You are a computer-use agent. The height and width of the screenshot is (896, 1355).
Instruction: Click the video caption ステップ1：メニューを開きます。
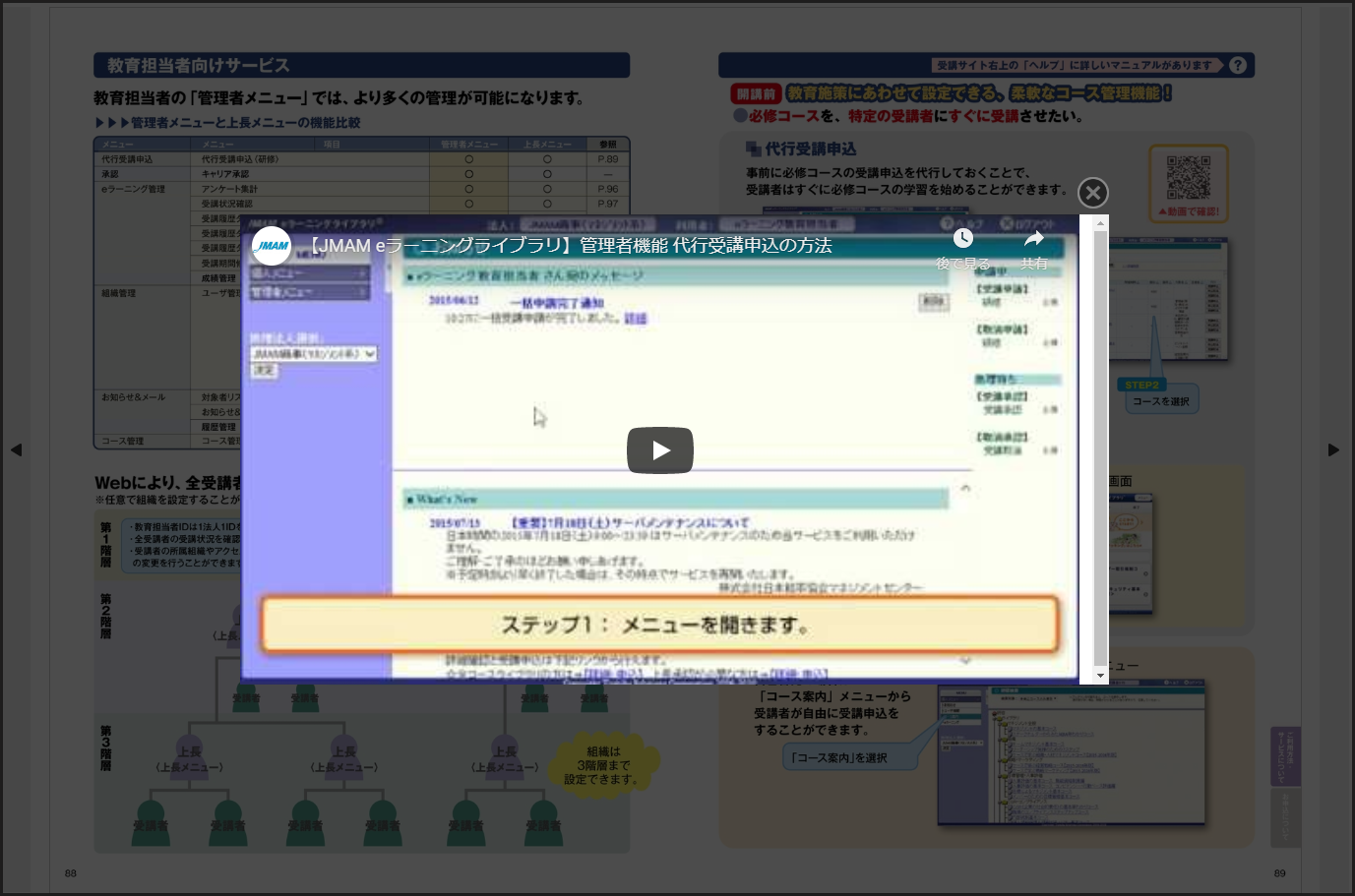[x=659, y=625]
